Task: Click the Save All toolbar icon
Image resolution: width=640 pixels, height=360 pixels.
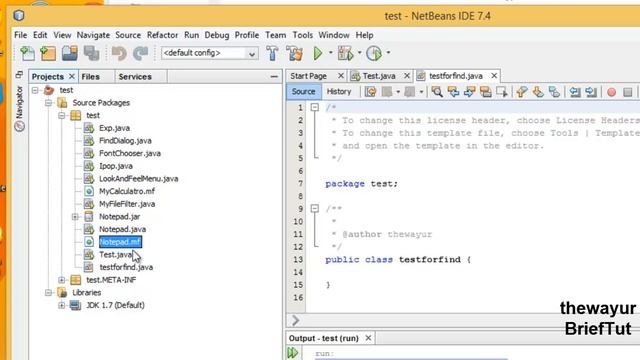Action: click(91, 53)
